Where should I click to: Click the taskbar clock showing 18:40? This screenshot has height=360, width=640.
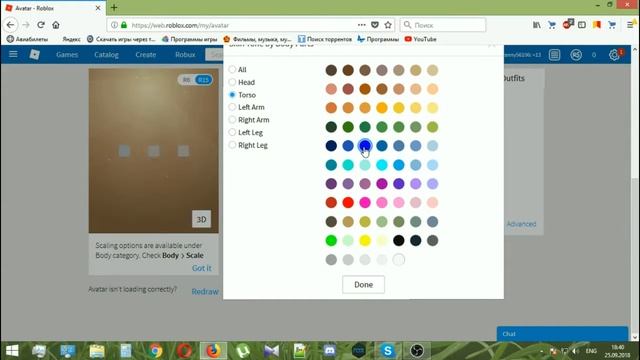pyautogui.click(x=618, y=351)
